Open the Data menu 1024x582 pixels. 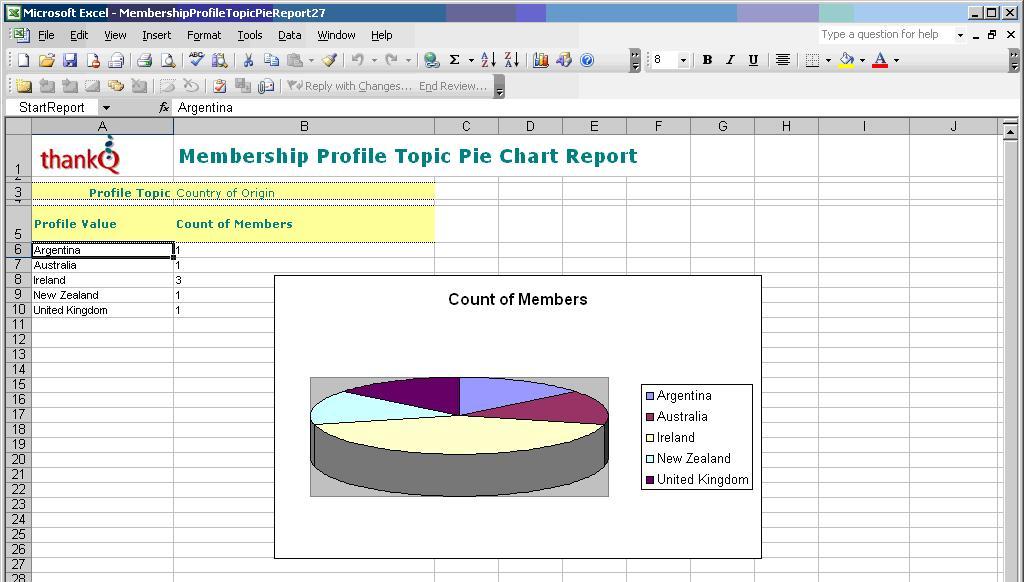coord(289,35)
